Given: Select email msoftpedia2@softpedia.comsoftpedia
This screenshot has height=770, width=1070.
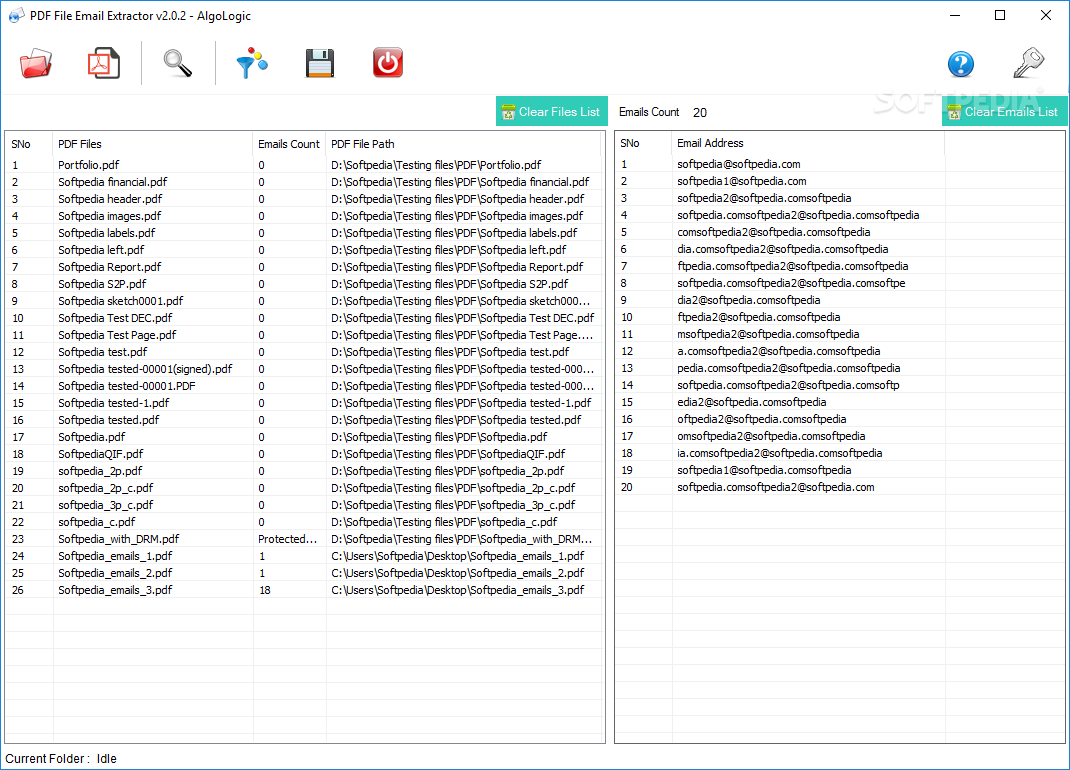Looking at the screenshot, I should click(x=768, y=334).
